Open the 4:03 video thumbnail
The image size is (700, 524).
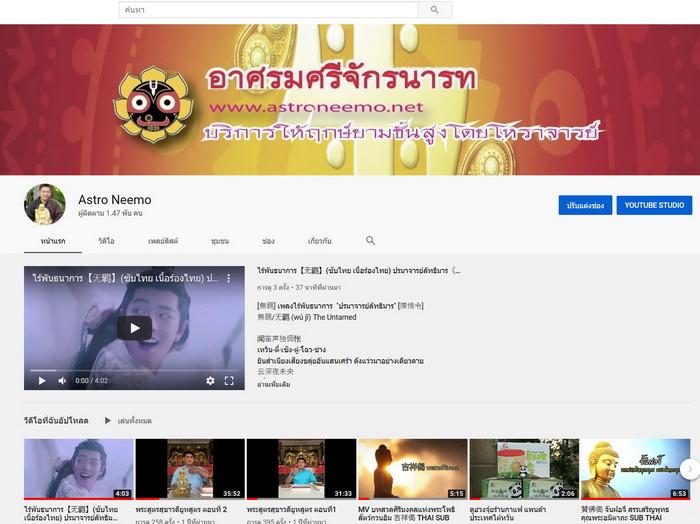pos(79,469)
